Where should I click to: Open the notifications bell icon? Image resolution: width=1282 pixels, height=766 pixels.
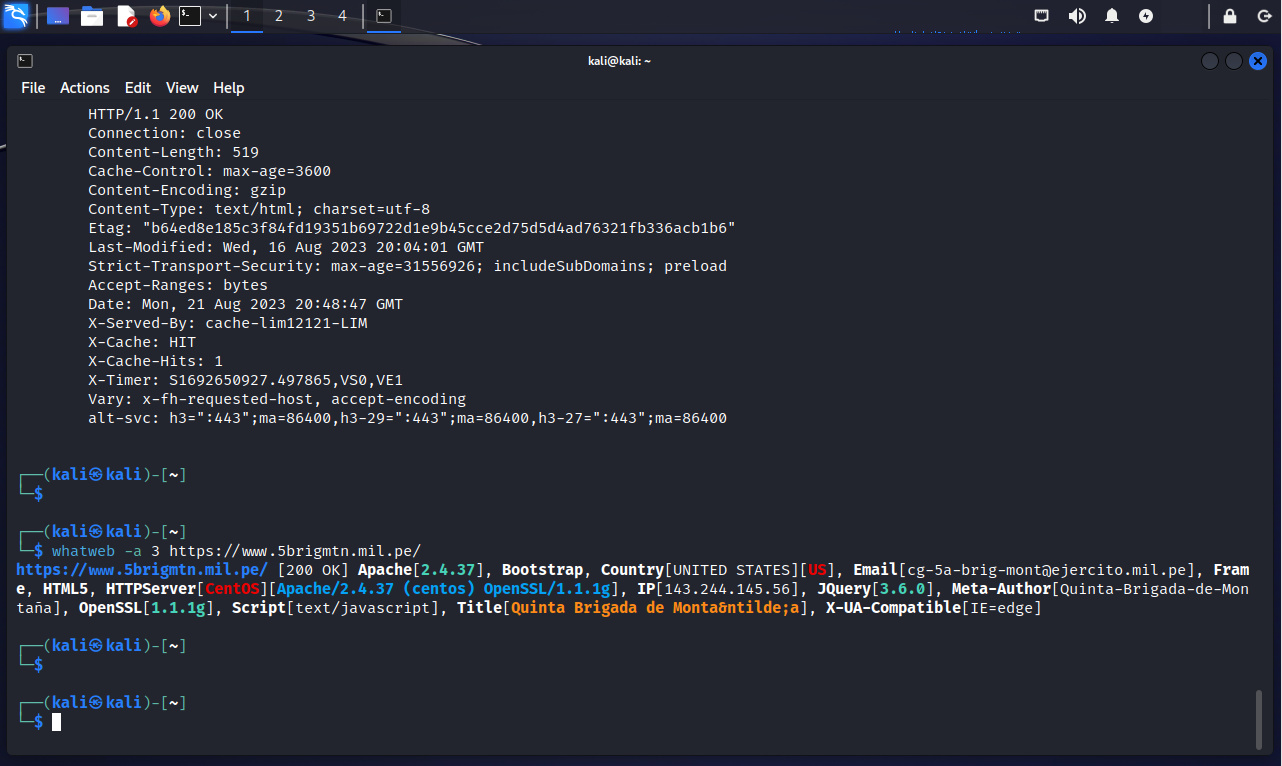click(x=1112, y=16)
